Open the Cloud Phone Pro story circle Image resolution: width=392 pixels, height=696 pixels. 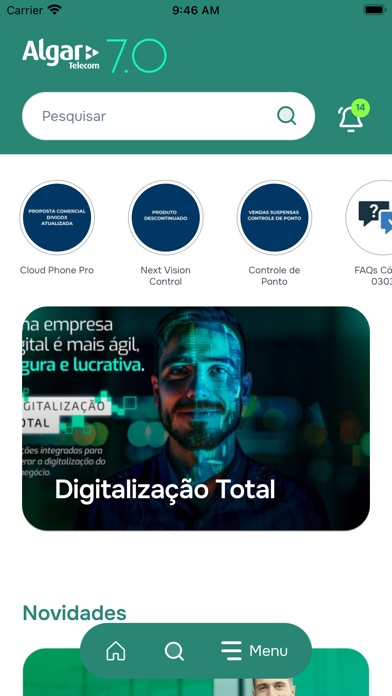tap(57, 218)
